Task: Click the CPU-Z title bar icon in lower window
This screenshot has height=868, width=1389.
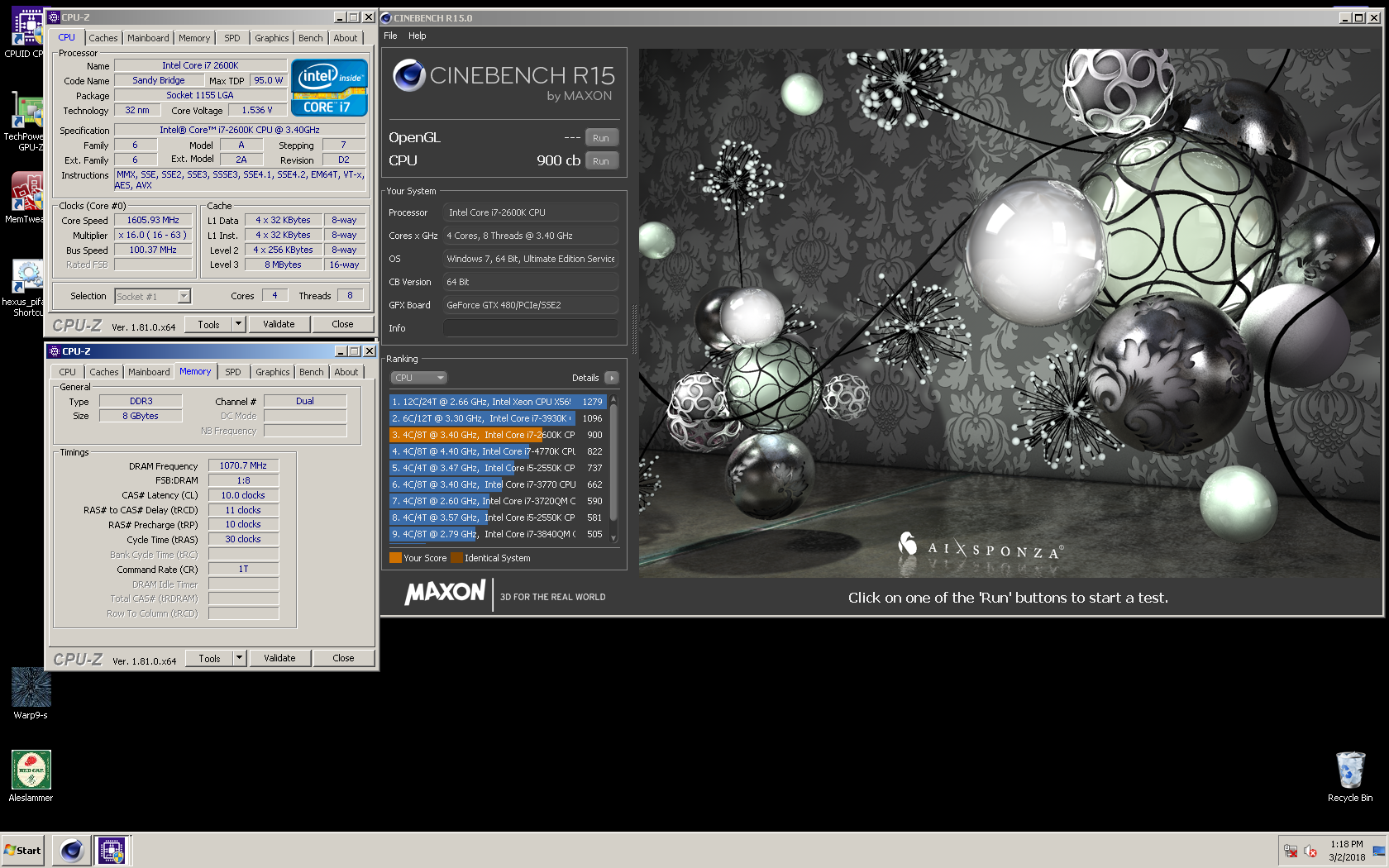Action: [x=55, y=351]
